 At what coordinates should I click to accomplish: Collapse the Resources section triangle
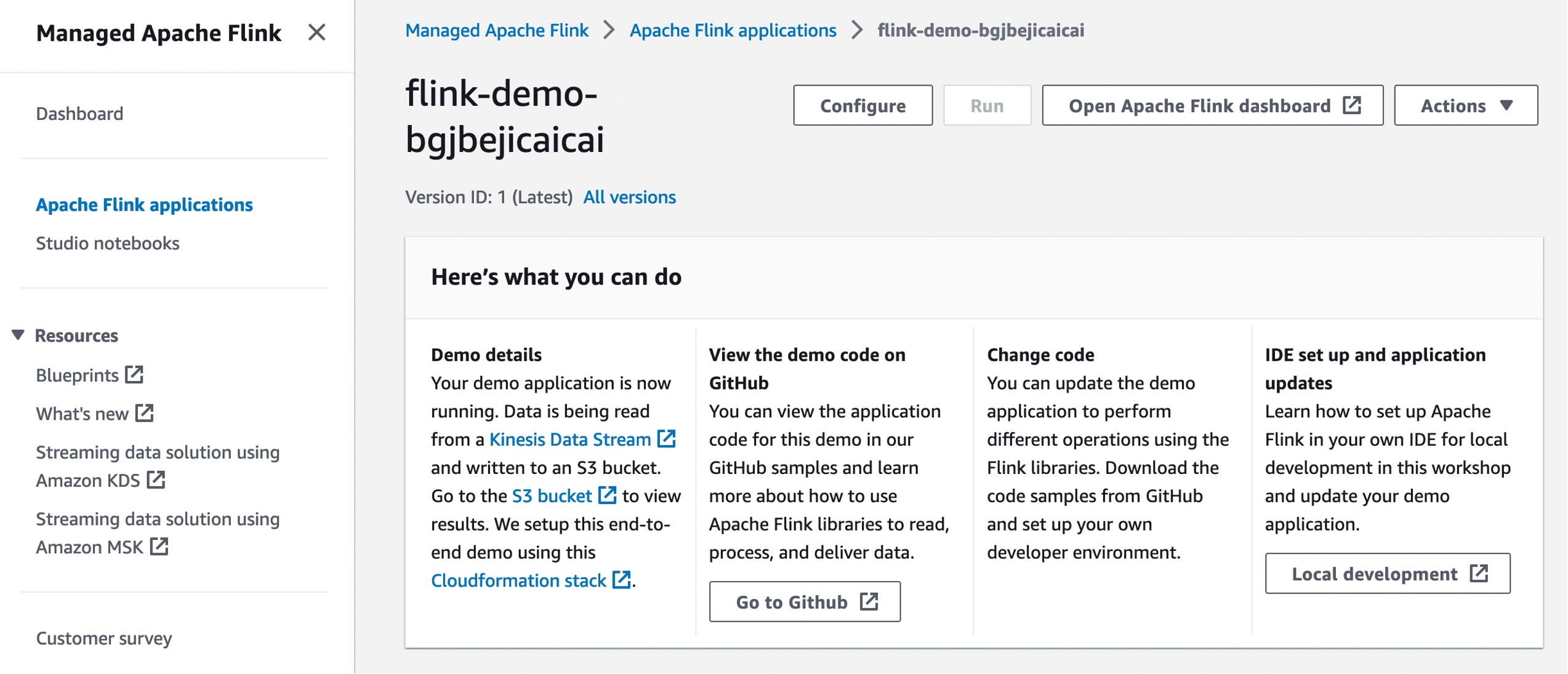(18, 335)
